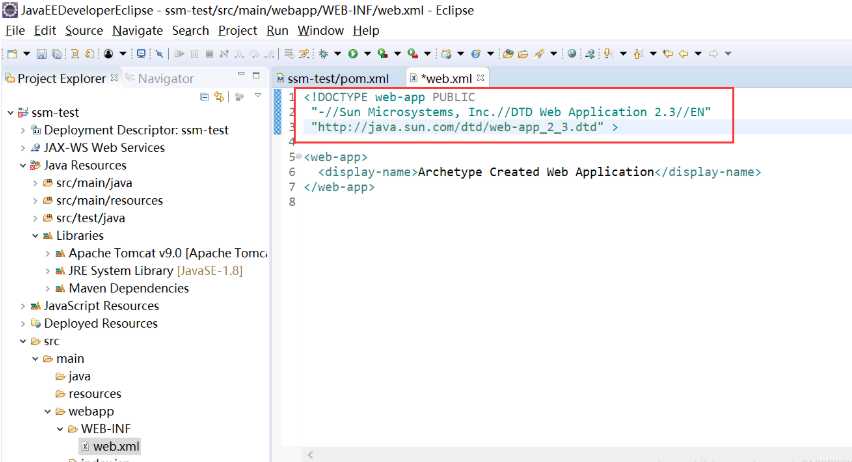Image resolution: width=852 pixels, height=462 pixels.
Task: Expand the src/main/java source folder
Action: coord(35,183)
